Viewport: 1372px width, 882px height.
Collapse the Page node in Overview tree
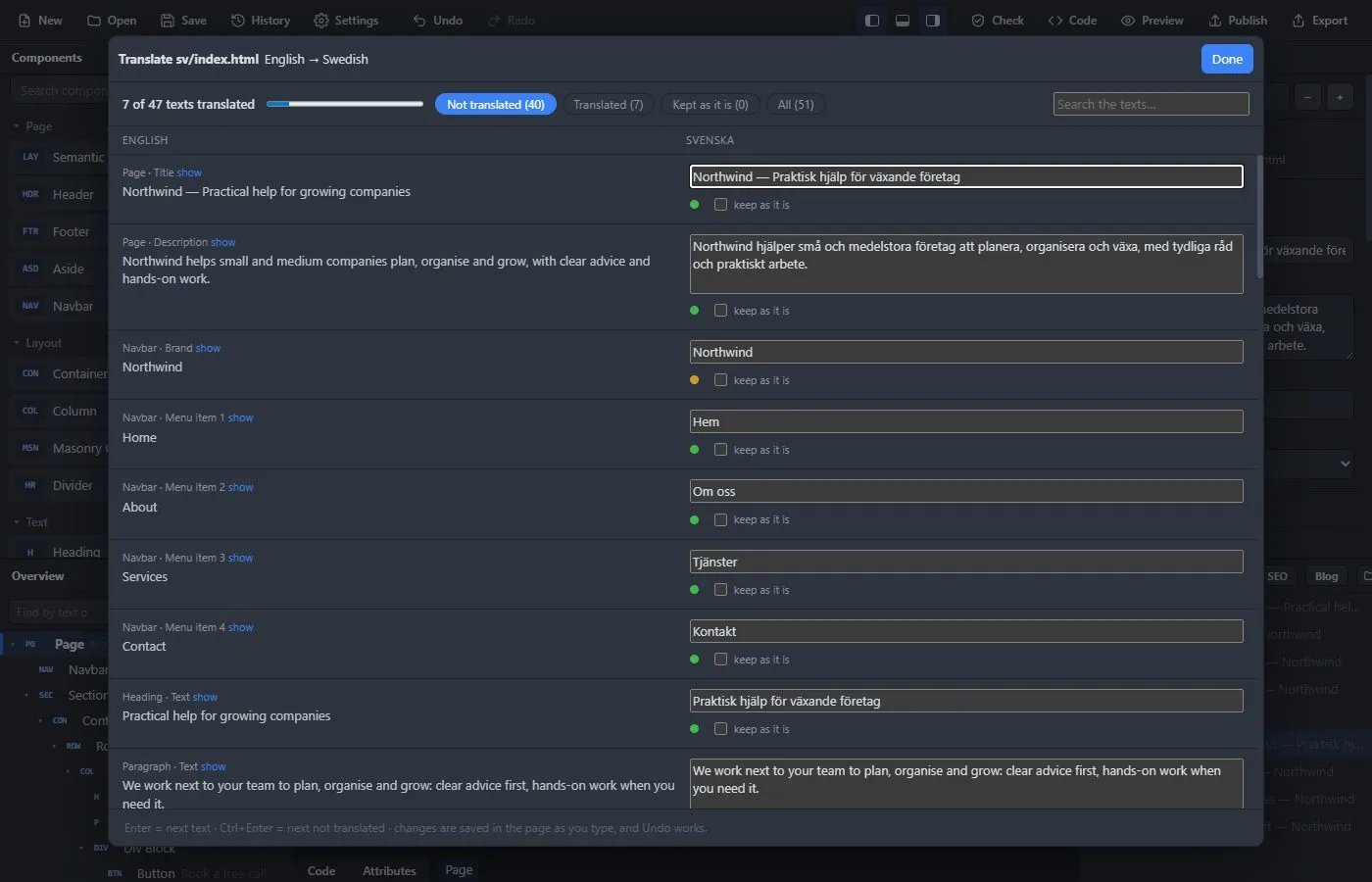pyautogui.click(x=13, y=644)
